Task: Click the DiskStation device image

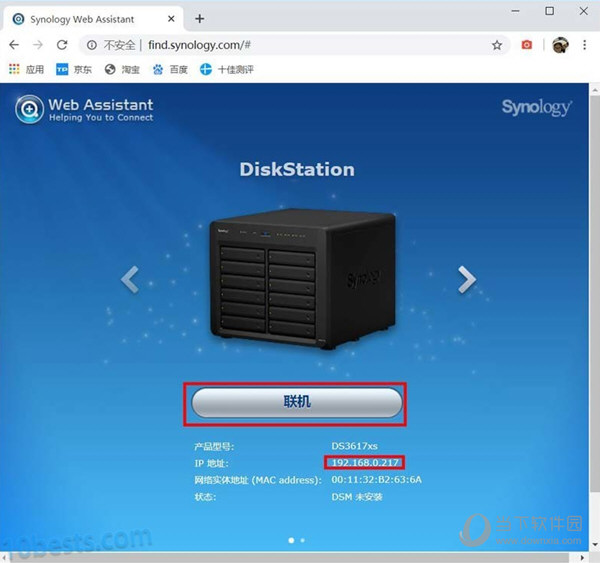Action: [302, 279]
